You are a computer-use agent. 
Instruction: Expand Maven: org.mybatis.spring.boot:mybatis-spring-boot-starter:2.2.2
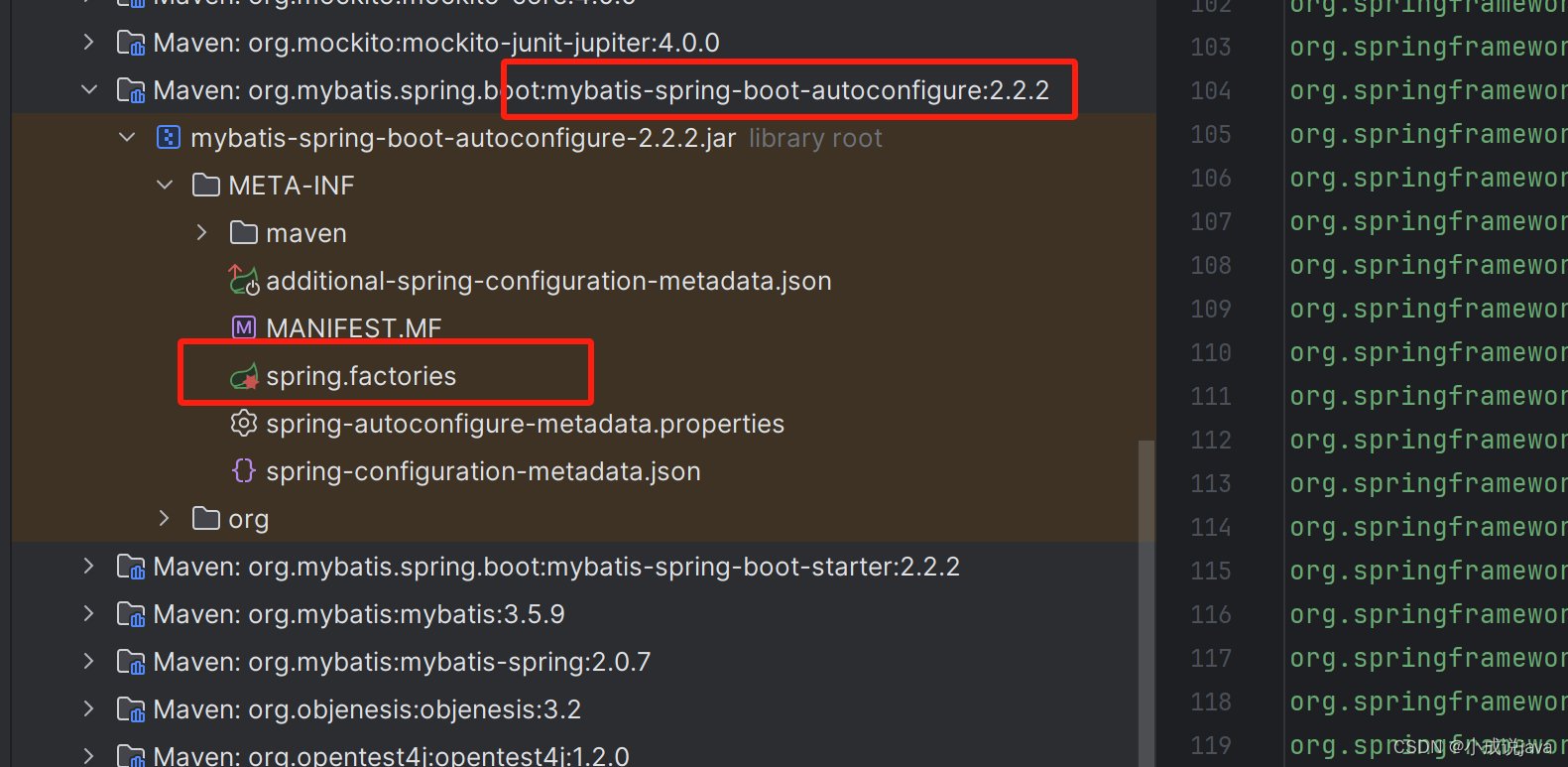88,566
